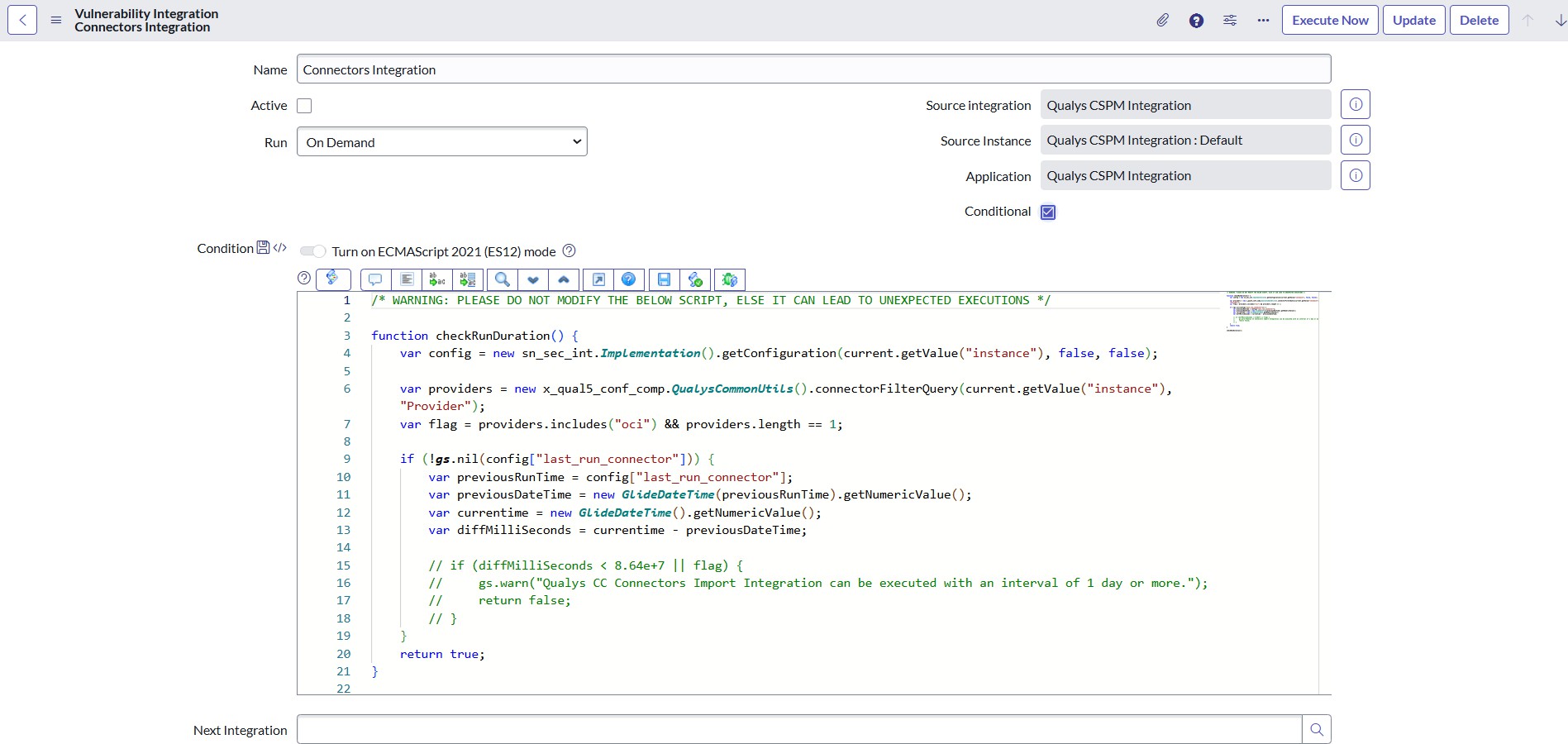
Task: Go to next record with down arrow
Action: click(1560, 20)
